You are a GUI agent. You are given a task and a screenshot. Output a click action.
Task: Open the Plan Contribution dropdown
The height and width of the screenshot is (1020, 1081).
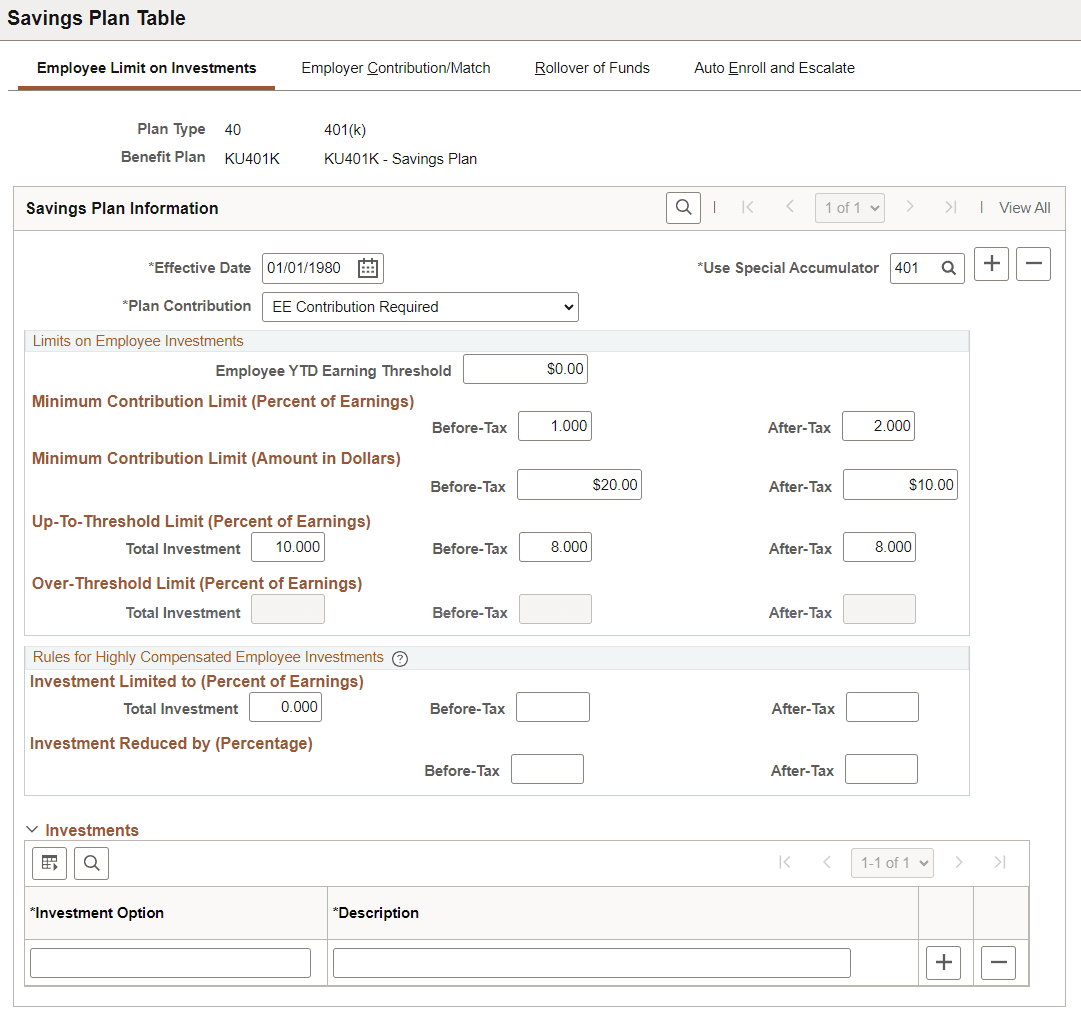pyautogui.click(x=420, y=306)
